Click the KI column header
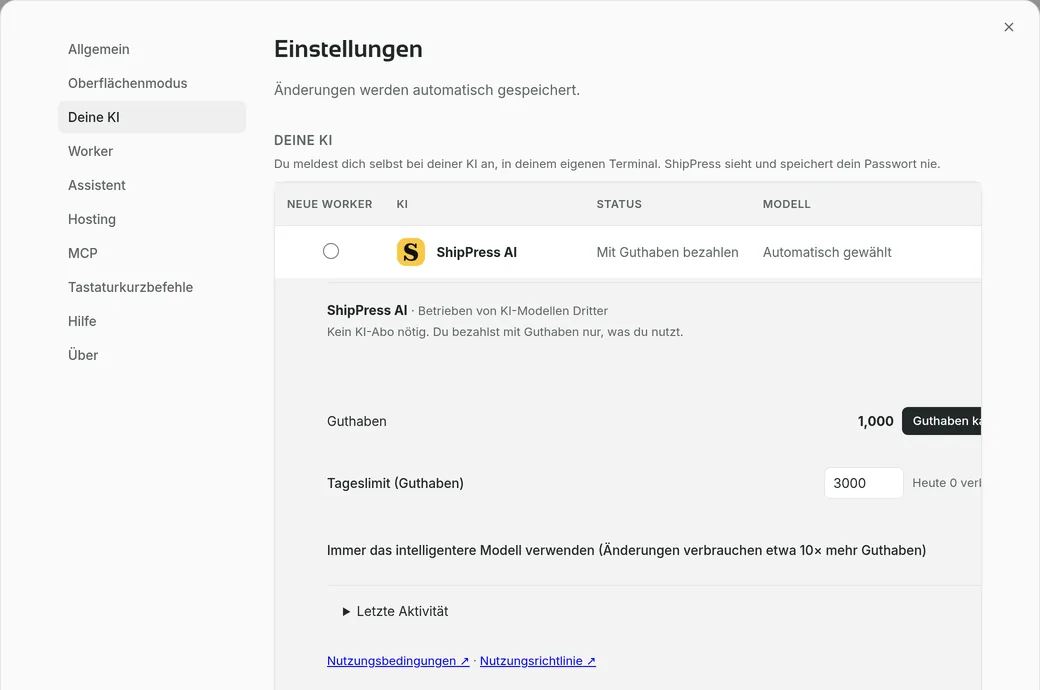 pos(402,204)
